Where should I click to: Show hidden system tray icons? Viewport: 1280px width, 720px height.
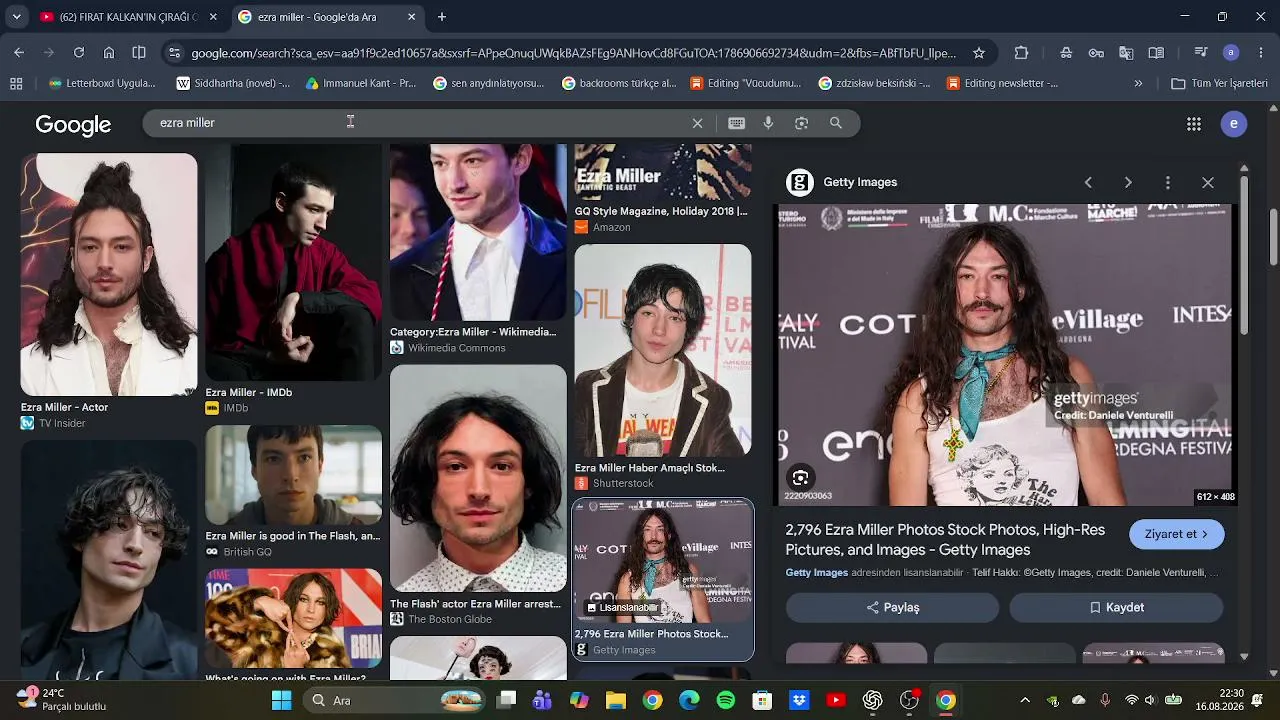[1024, 700]
